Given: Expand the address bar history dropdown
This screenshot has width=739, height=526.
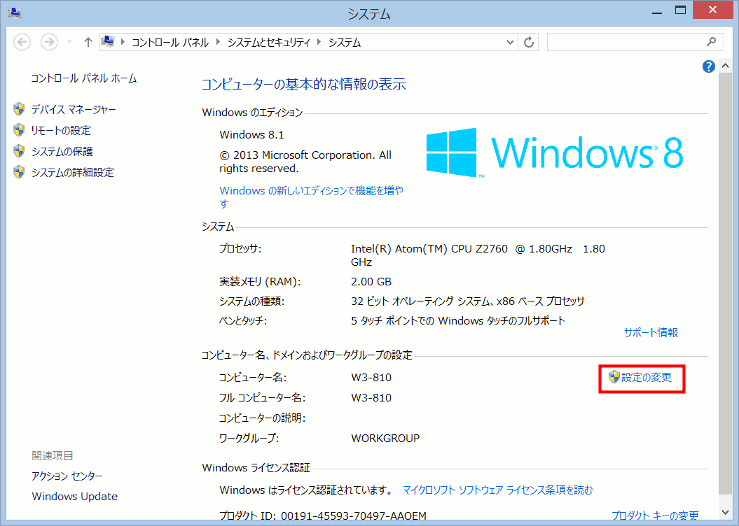Looking at the screenshot, I should (508, 43).
